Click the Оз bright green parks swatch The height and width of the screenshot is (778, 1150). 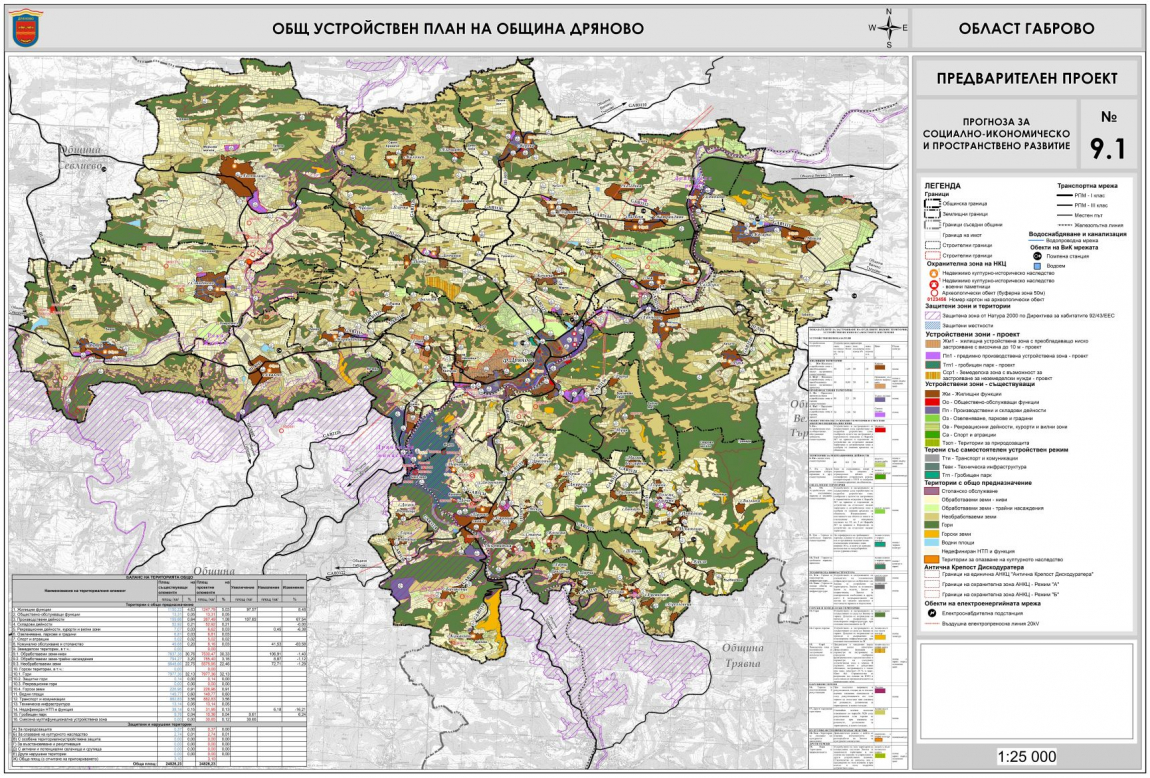pyautogui.click(x=932, y=419)
